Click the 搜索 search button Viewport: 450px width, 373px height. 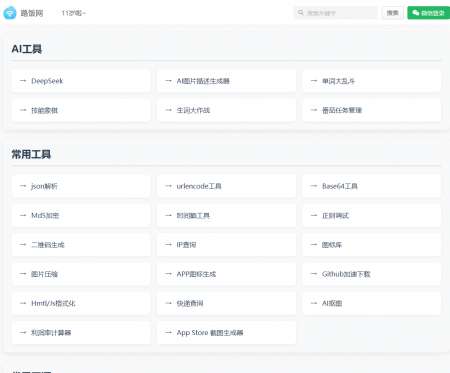pyautogui.click(x=392, y=13)
